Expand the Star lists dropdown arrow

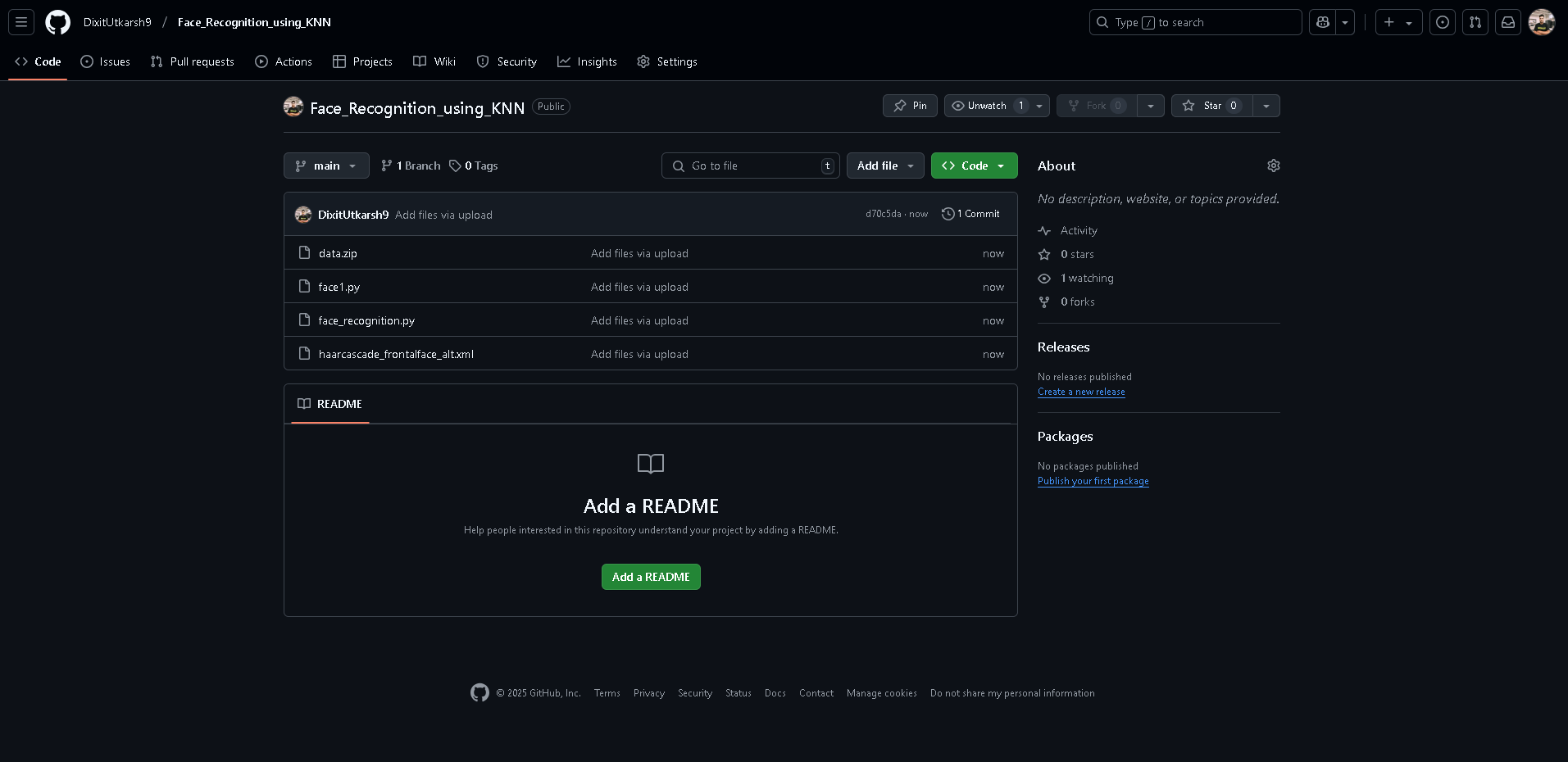click(1266, 106)
